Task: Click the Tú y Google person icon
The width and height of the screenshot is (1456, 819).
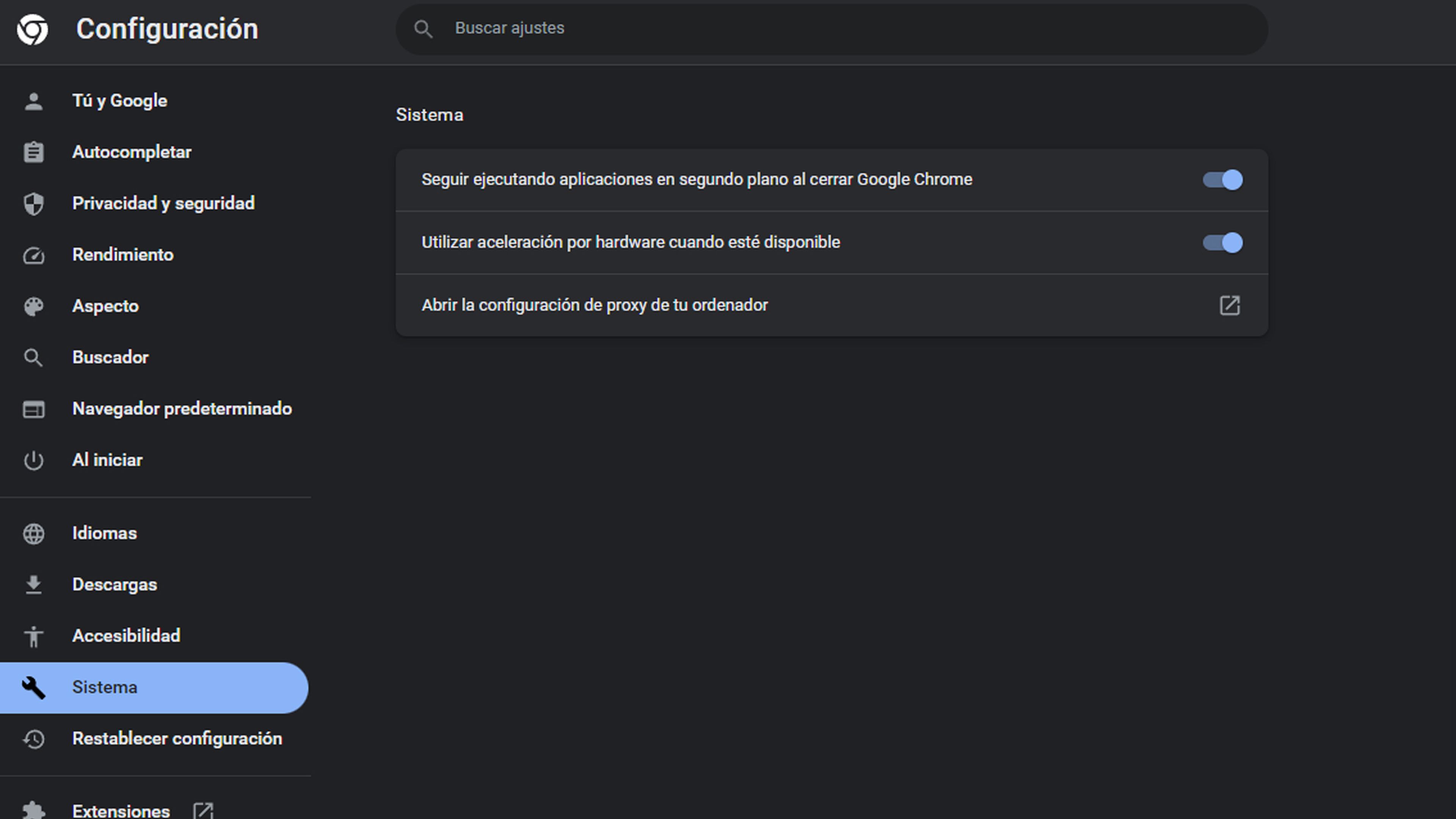Action: [33, 102]
